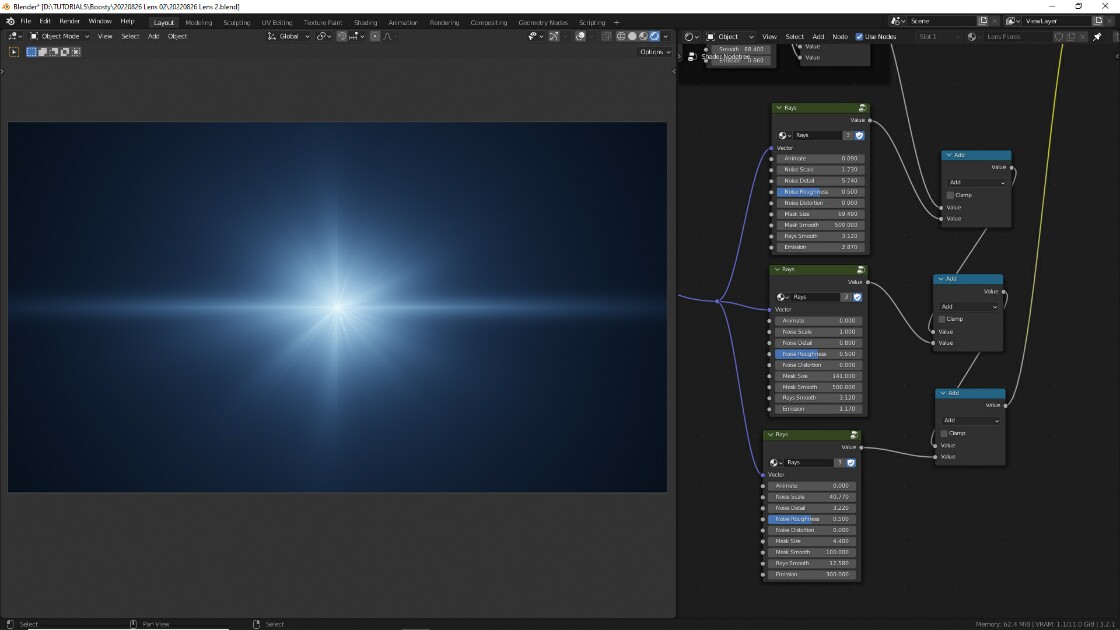This screenshot has height=630, width=1120.
Task: Toggle the X-ray icon in viewport header
Action: [606, 36]
